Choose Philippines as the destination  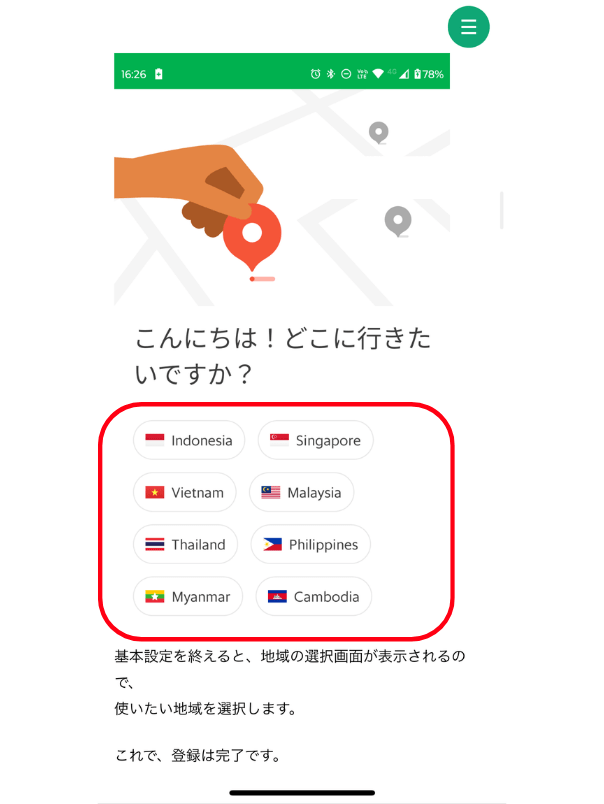click(310, 544)
